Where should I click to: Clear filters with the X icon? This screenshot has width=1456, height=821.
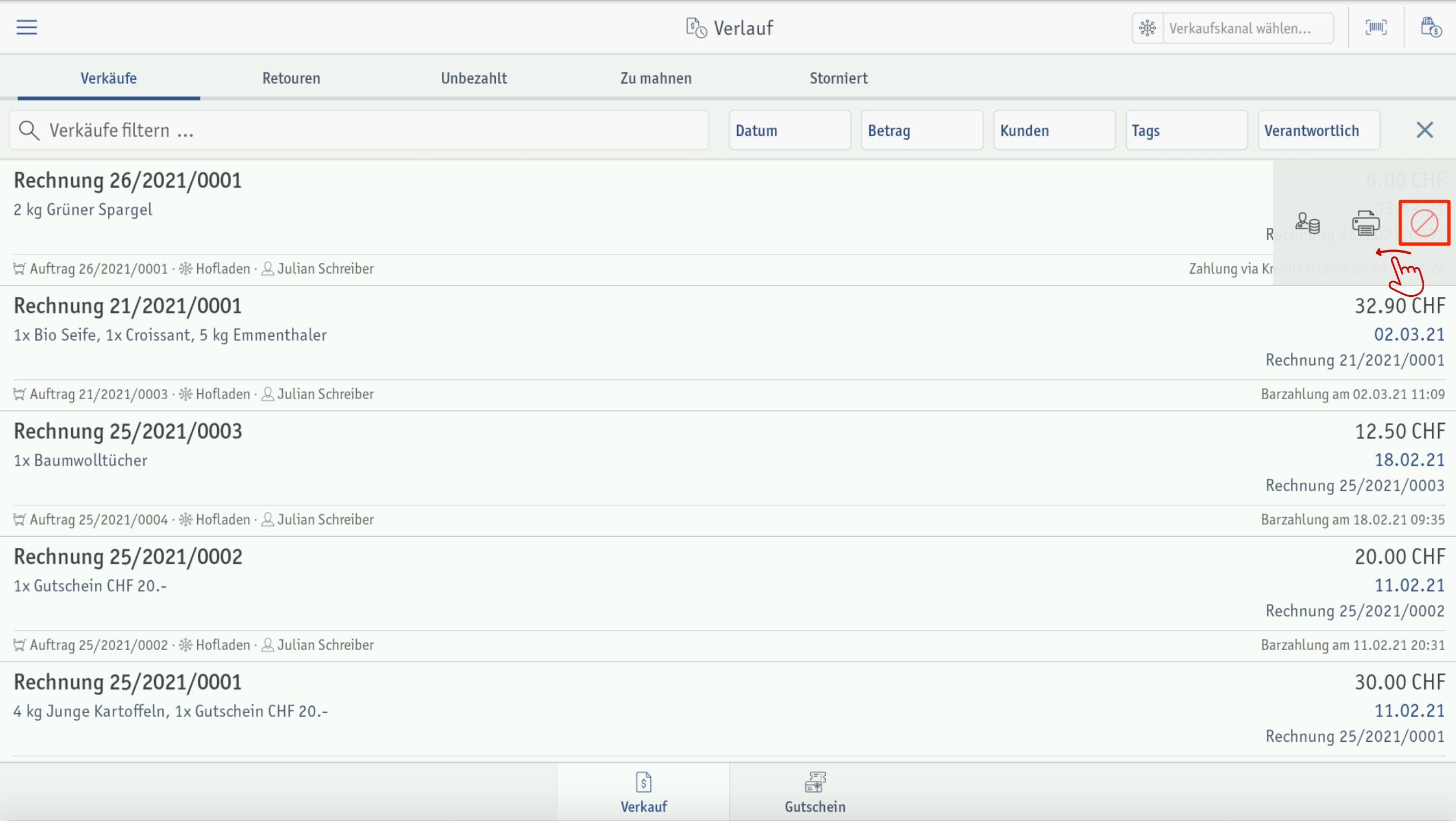[1424, 130]
